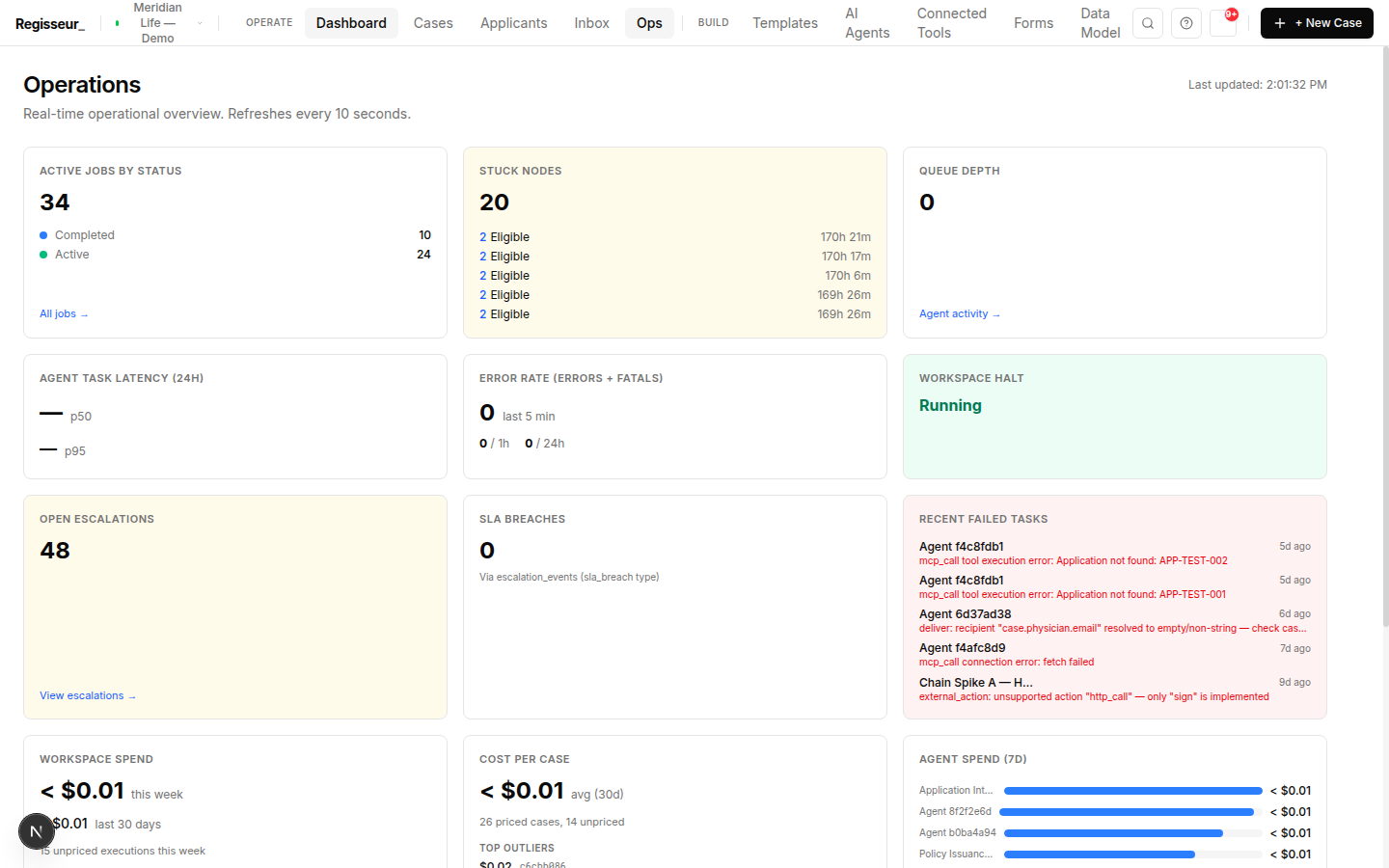
Task: Click the Eligible stuck node at 170h 6m
Action: [675, 276]
